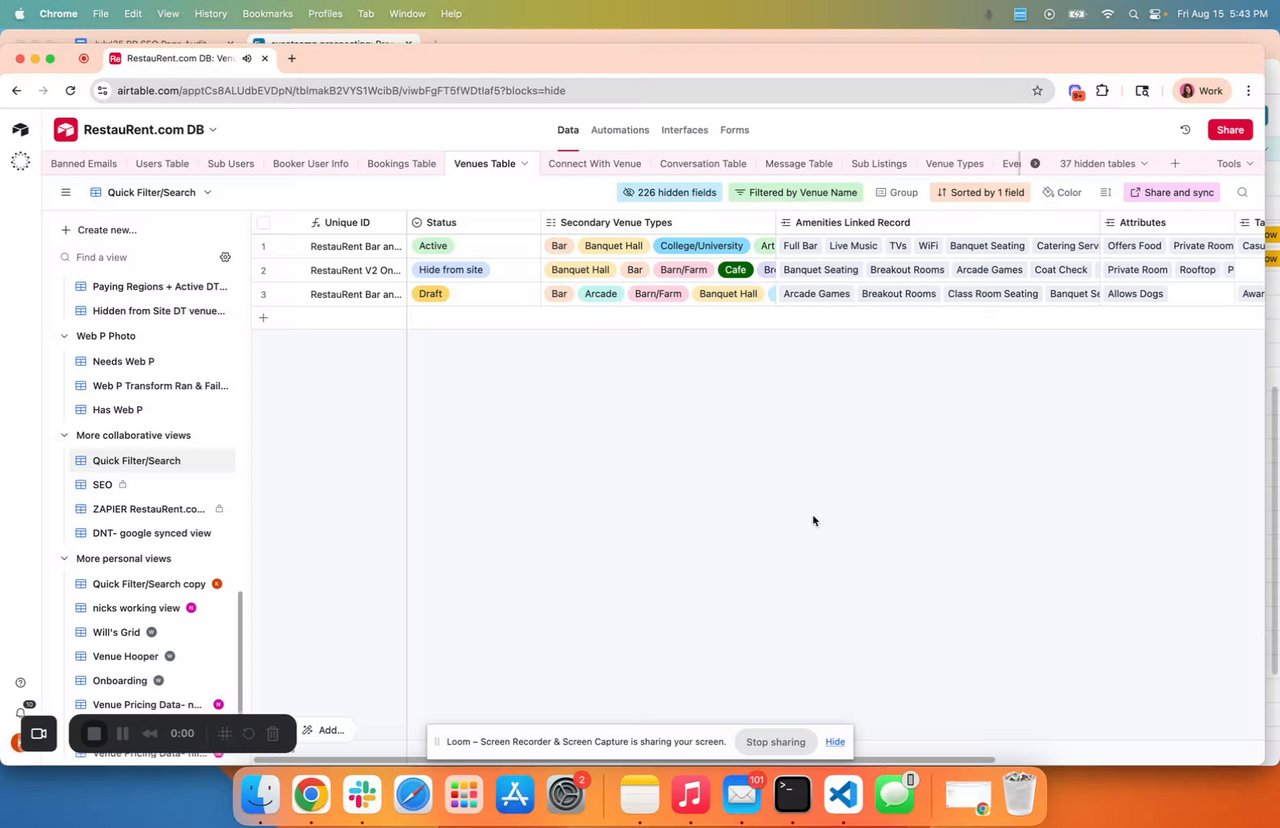This screenshot has width=1280, height=828.
Task: Click the red Share button
Action: tap(1230, 130)
